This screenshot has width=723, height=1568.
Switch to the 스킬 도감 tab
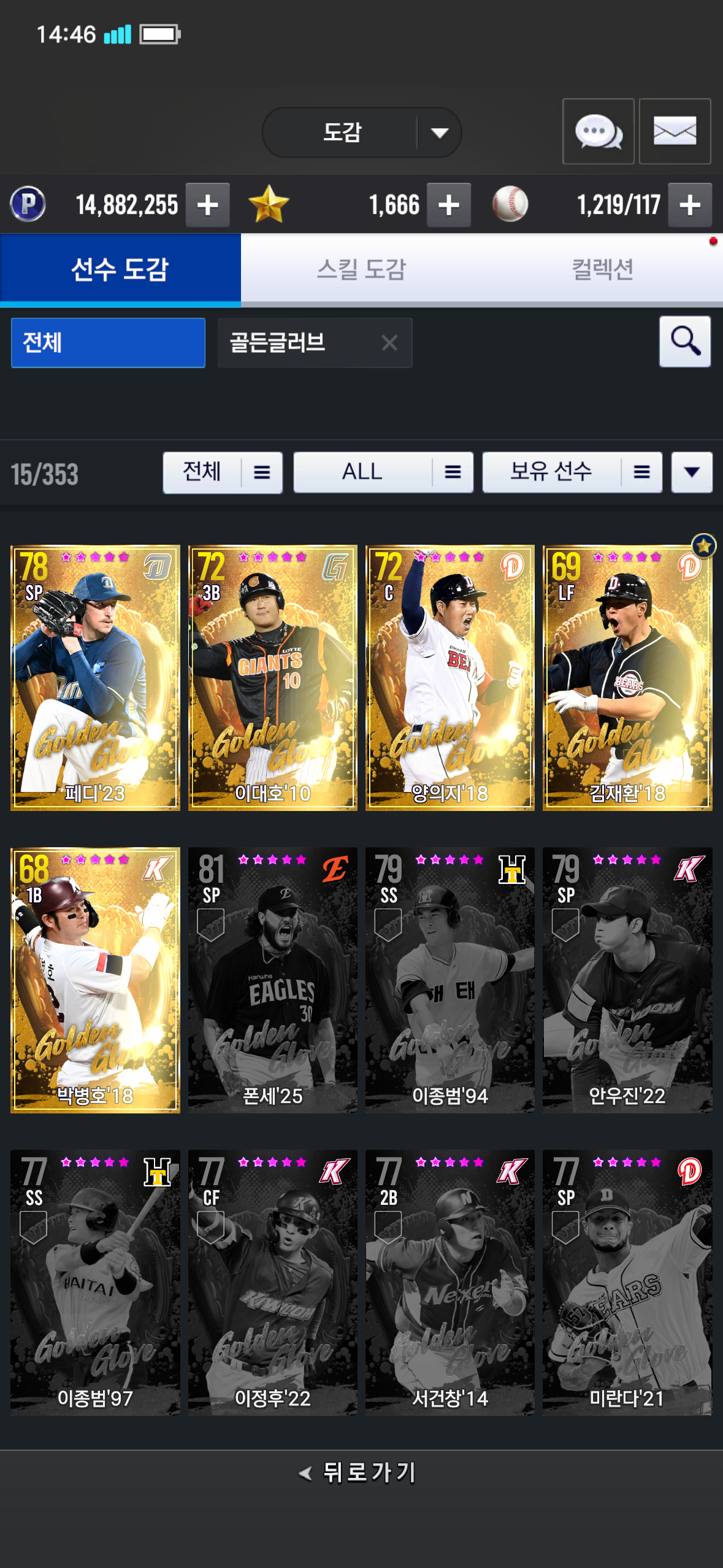pos(361,269)
